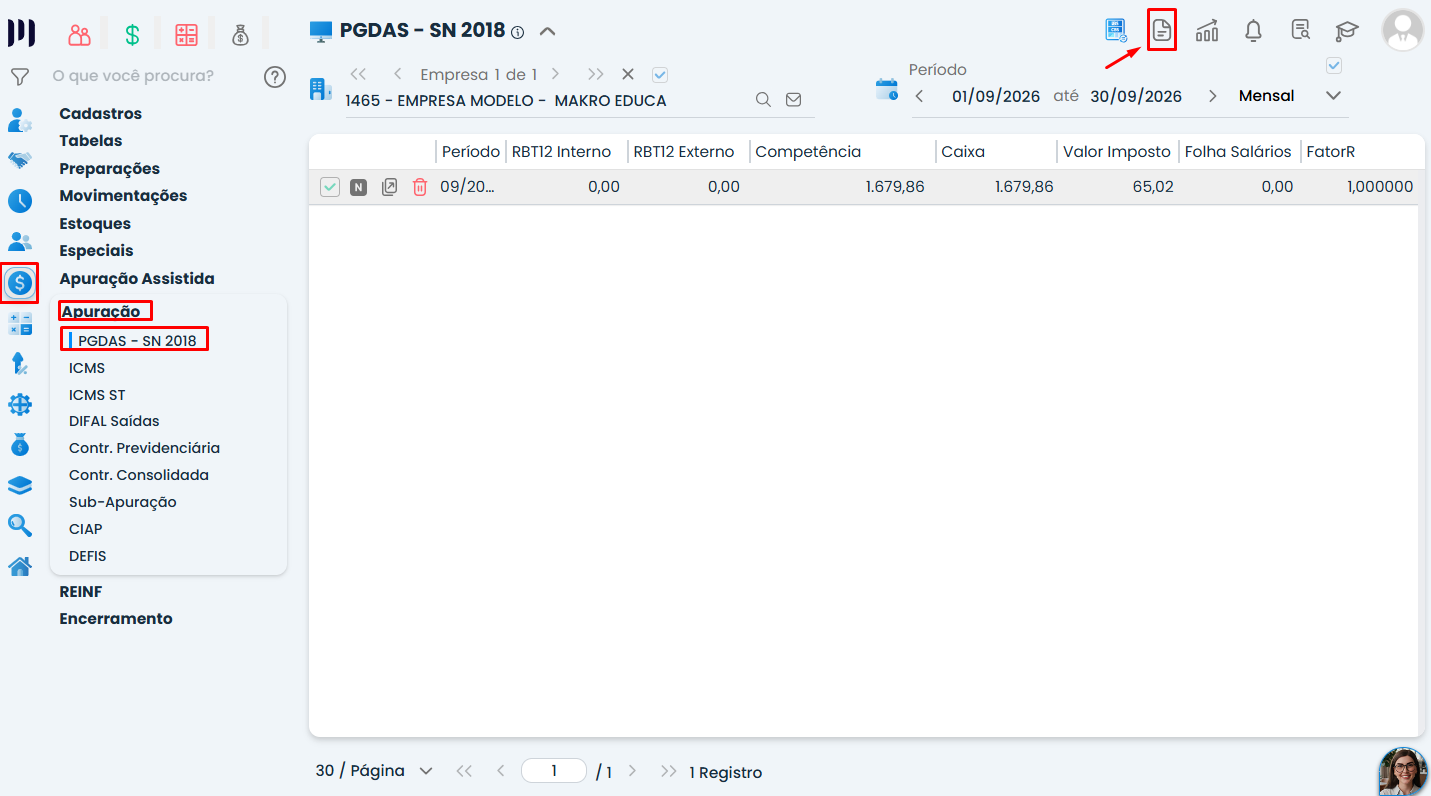Open the DEFIS menu item
This screenshot has height=796, width=1431.
click(88, 556)
